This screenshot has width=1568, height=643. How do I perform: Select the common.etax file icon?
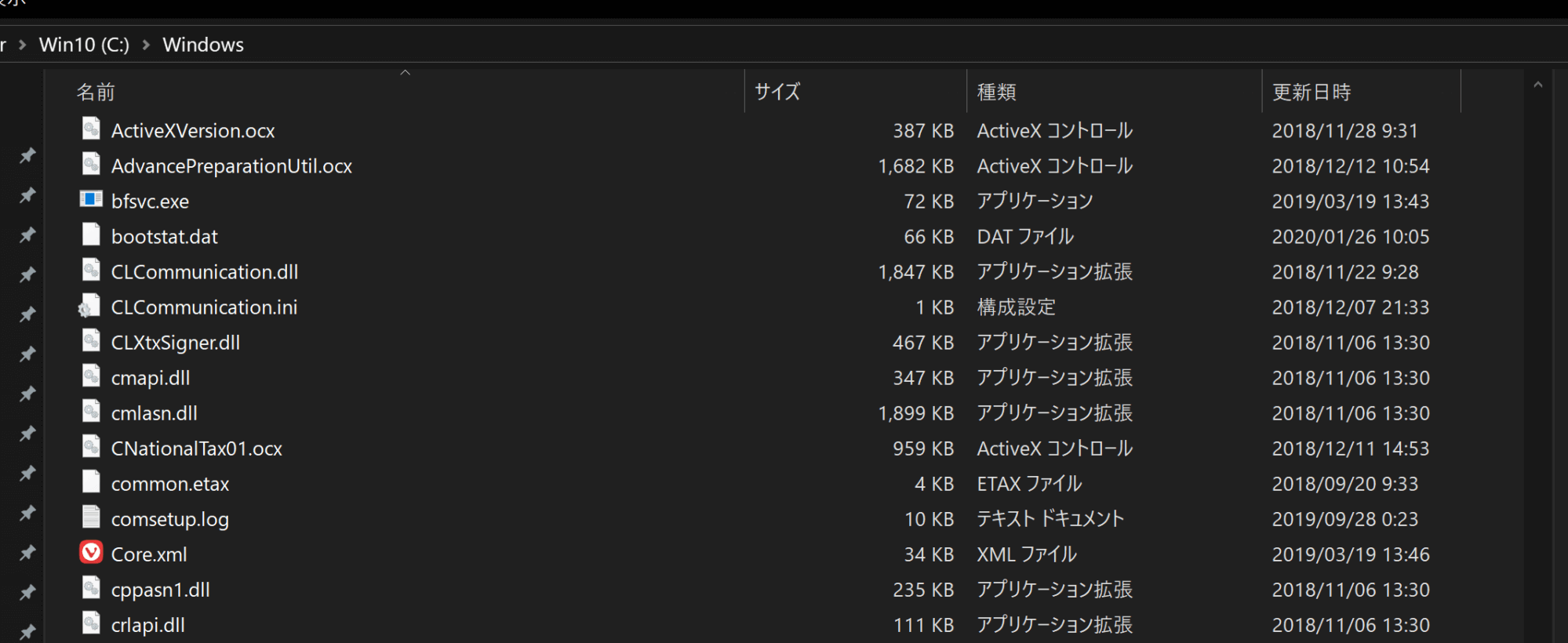(91, 481)
